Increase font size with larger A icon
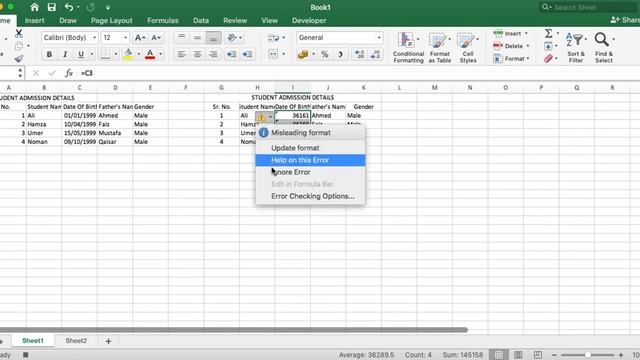The width and height of the screenshot is (640, 360). pyautogui.click(x=140, y=38)
